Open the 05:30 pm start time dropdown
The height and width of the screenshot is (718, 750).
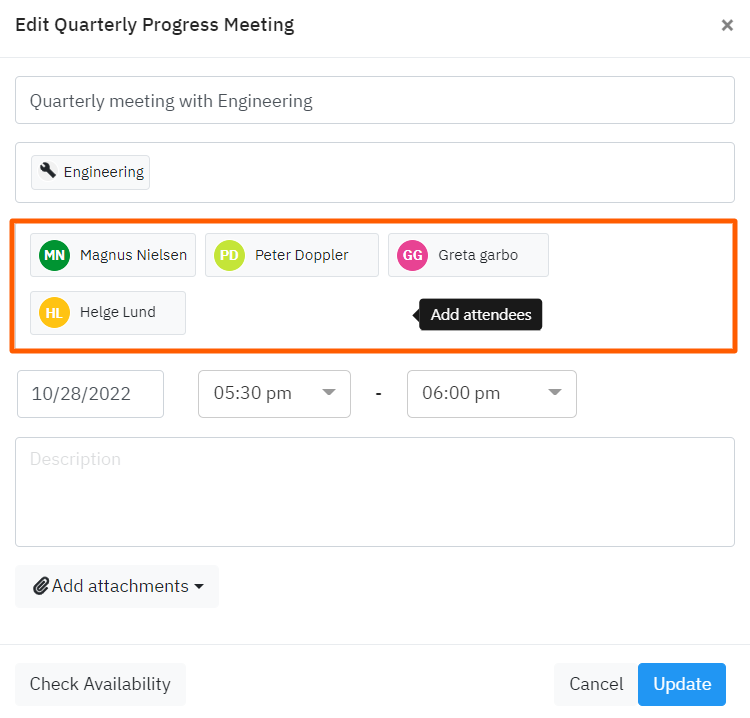pyautogui.click(x=274, y=393)
